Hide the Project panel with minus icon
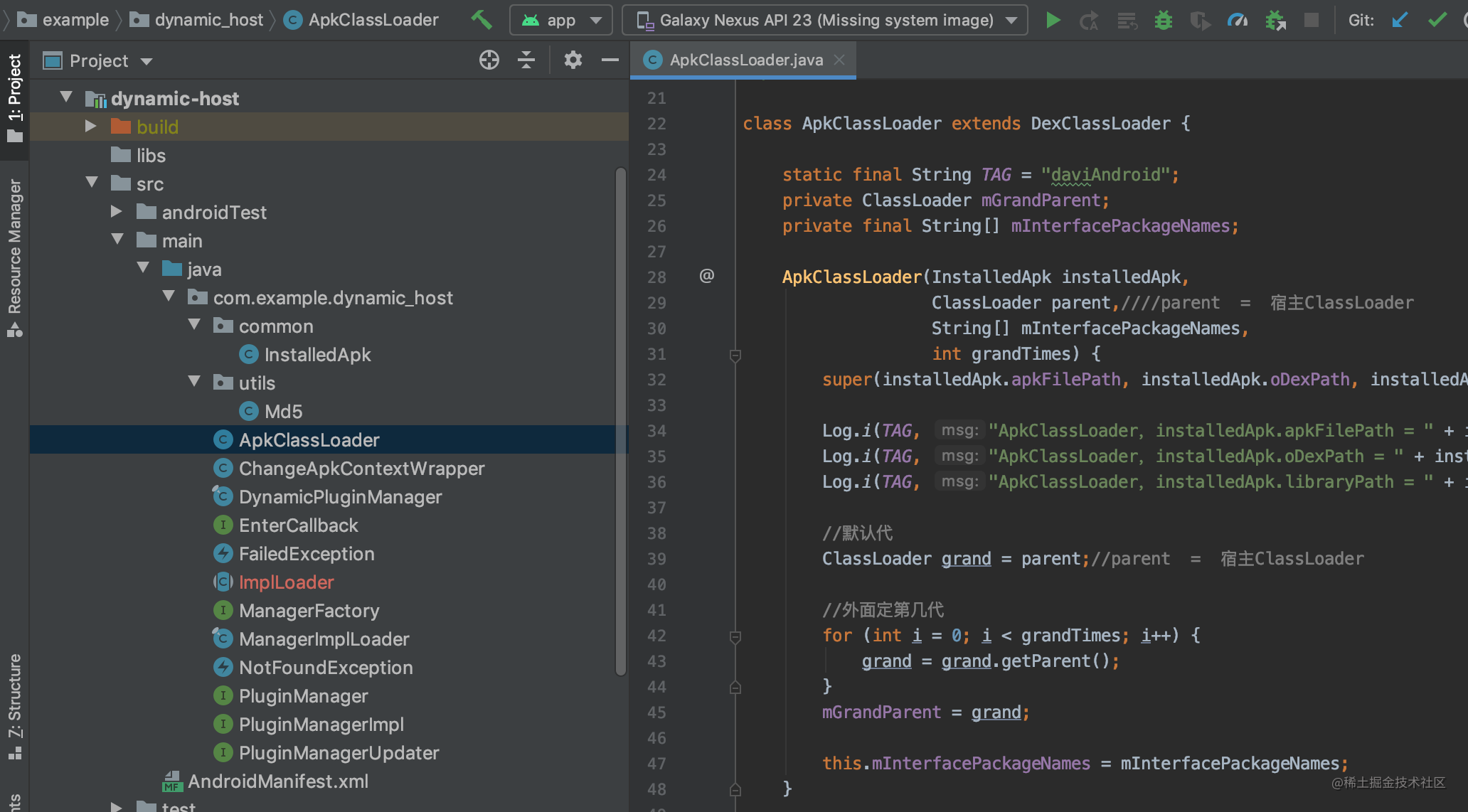Viewport: 1468px width, 812px height. 610,60
